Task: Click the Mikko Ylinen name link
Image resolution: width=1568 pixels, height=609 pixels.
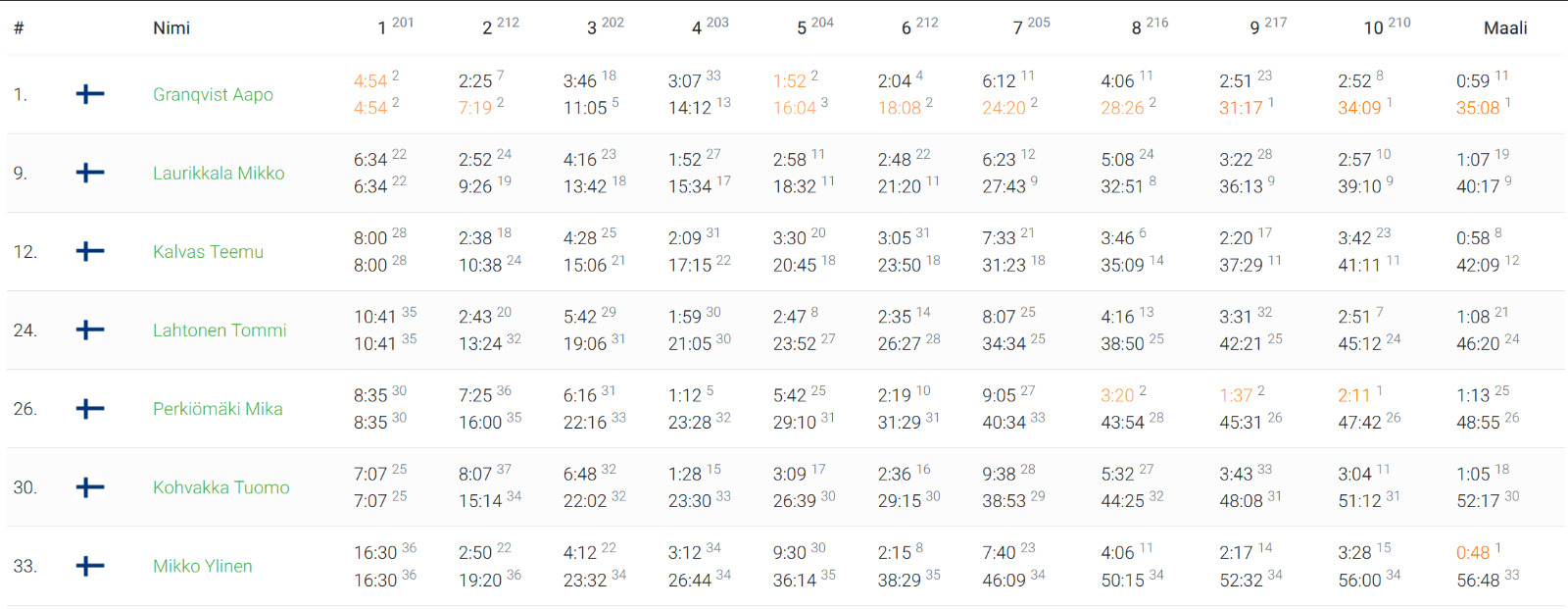Action: point(203,566)
